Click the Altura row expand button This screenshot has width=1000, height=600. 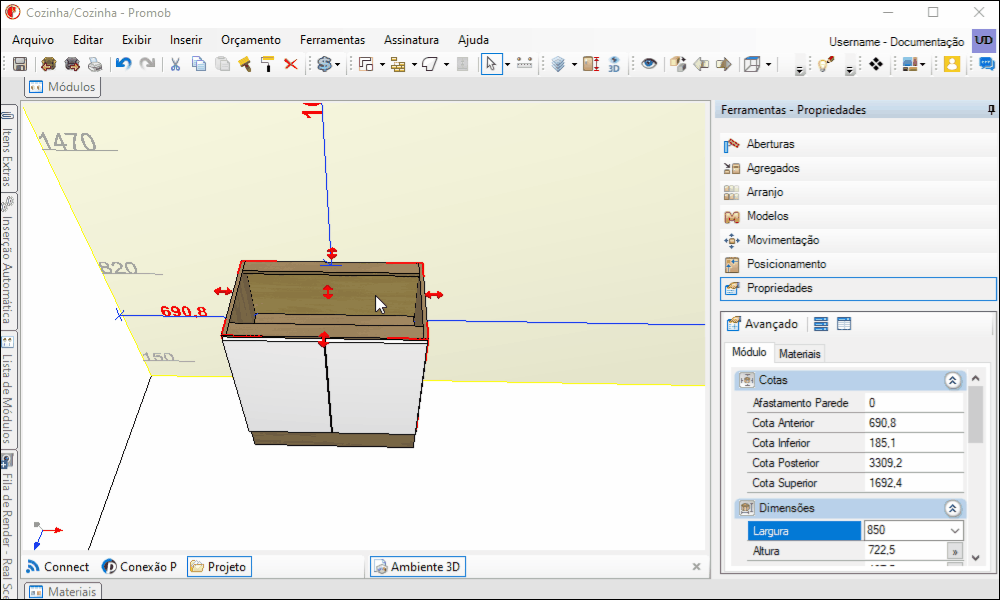[955, 551]
